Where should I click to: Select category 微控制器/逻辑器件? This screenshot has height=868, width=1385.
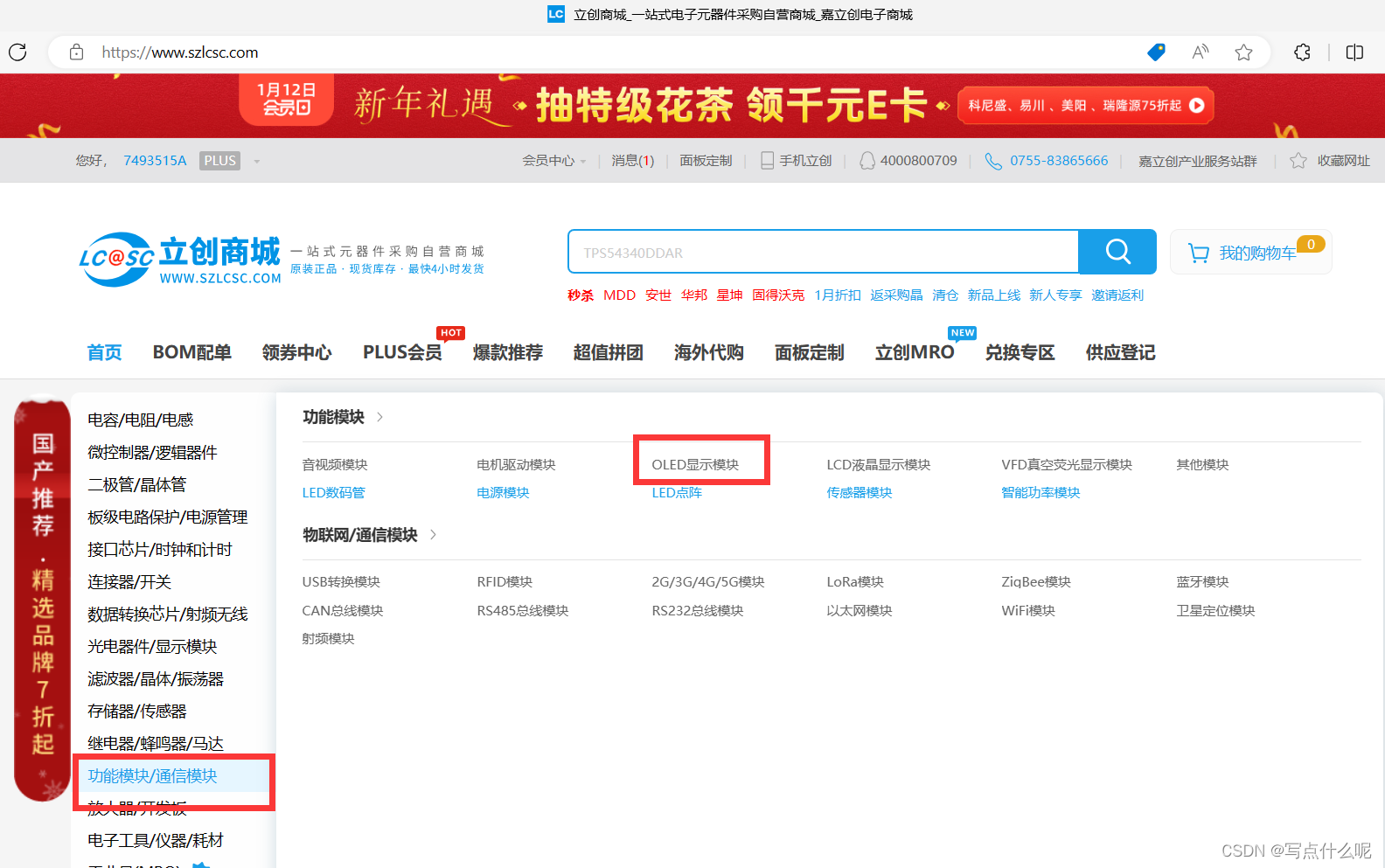(152, 452)
